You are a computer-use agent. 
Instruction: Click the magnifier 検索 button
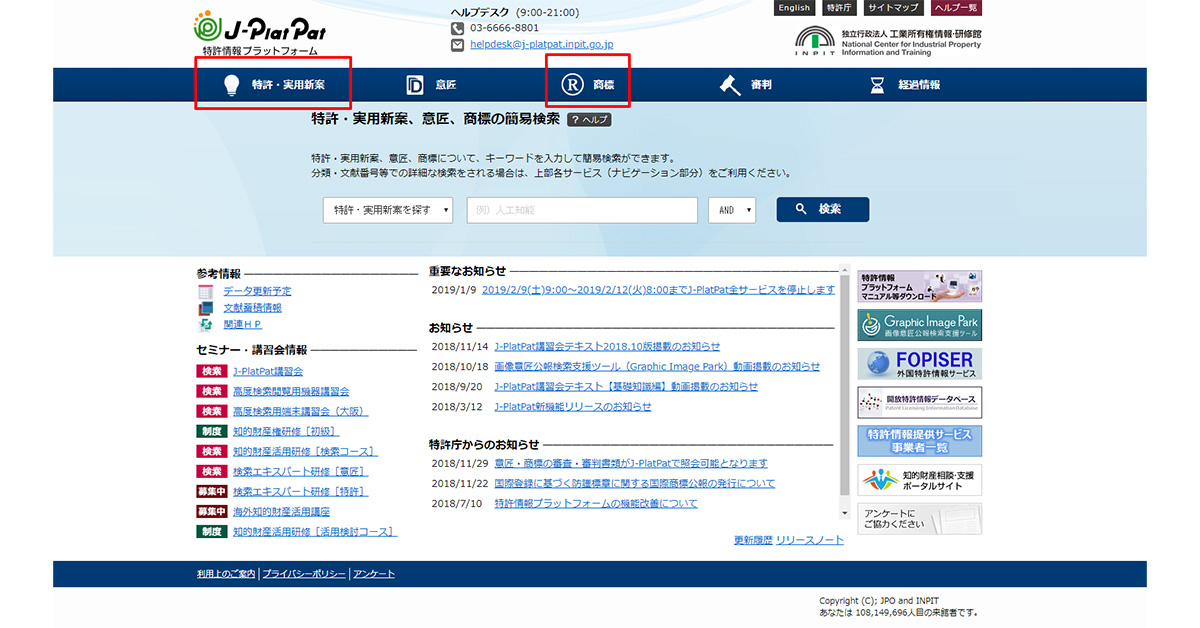point(825,209)
